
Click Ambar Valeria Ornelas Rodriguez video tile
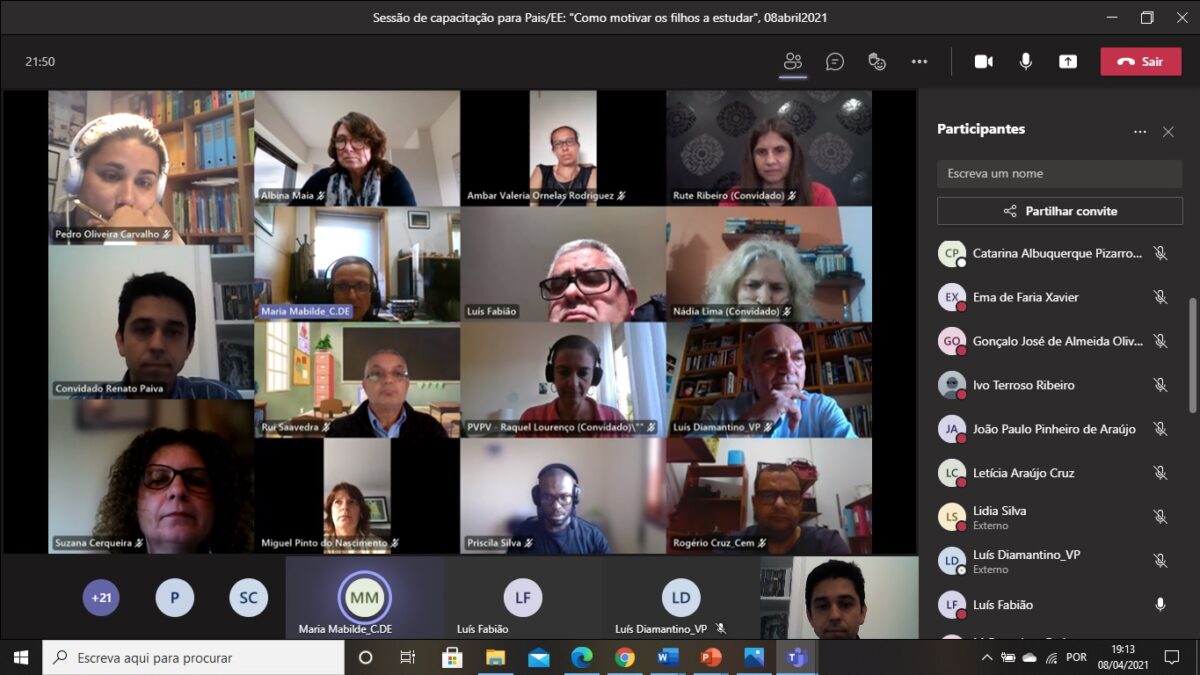(563, 148)
